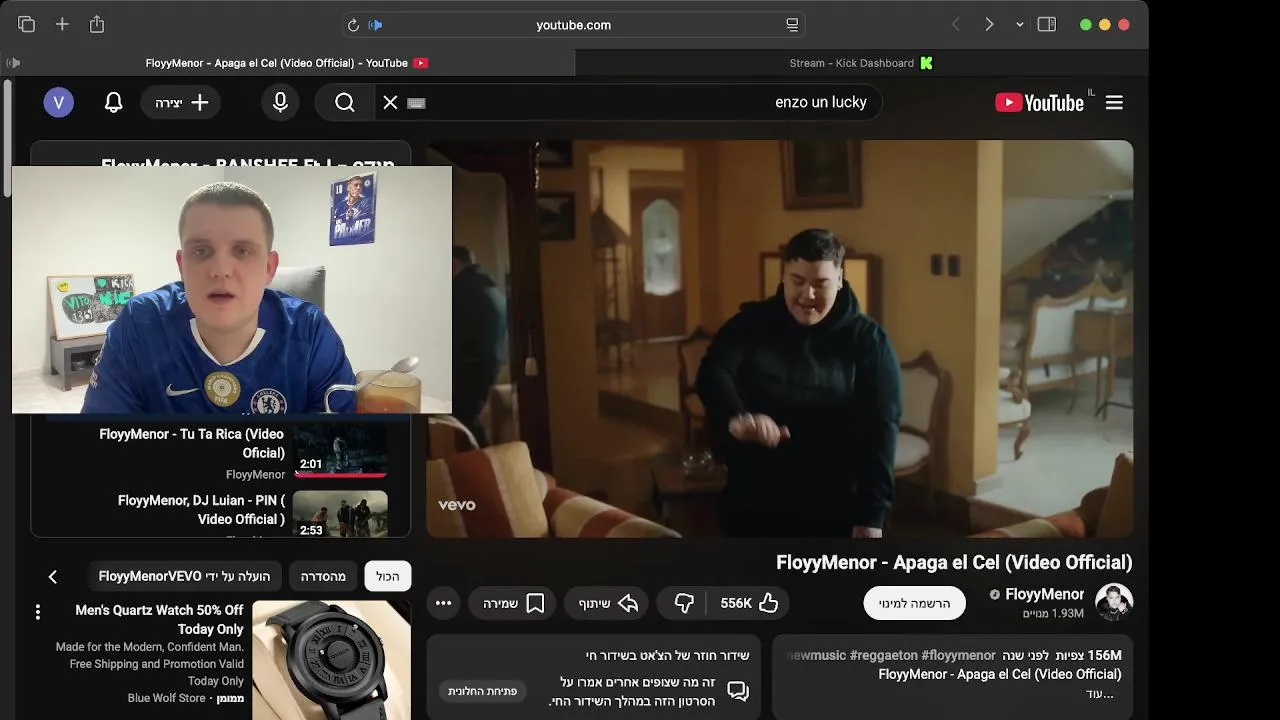This screenshot has height=720, width=1280.
Task: Open the ad options three-dot menu
Action: pos(38,611)
